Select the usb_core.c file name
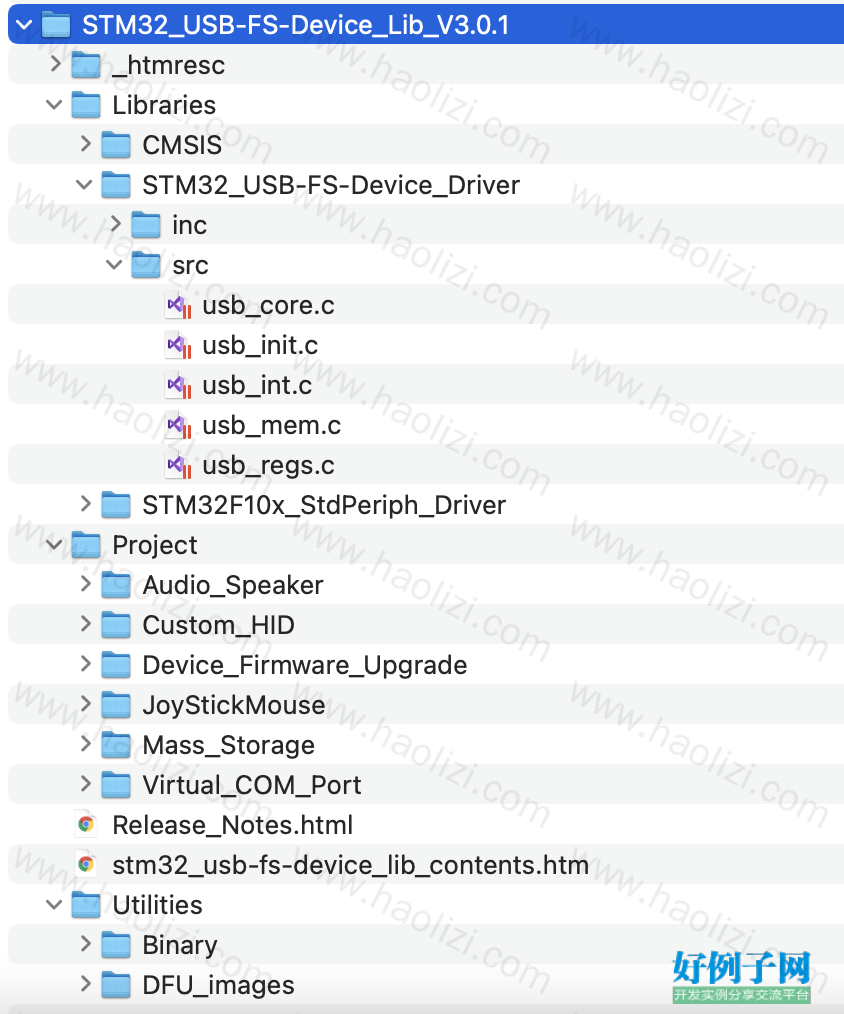 click(268, 305)
